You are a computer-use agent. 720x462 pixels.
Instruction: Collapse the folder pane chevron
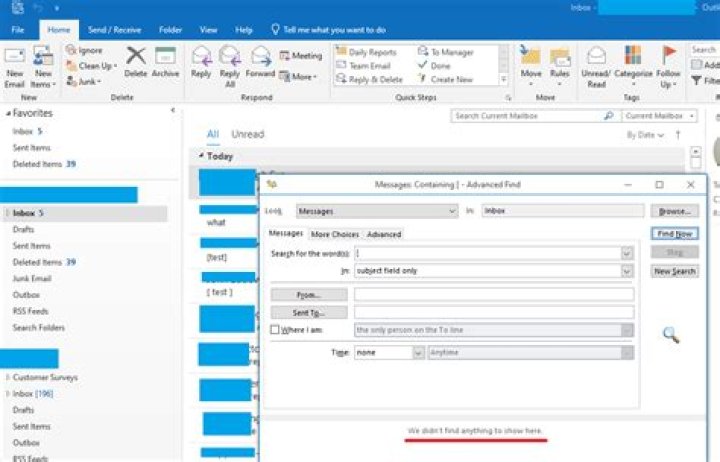pos(173,110)
